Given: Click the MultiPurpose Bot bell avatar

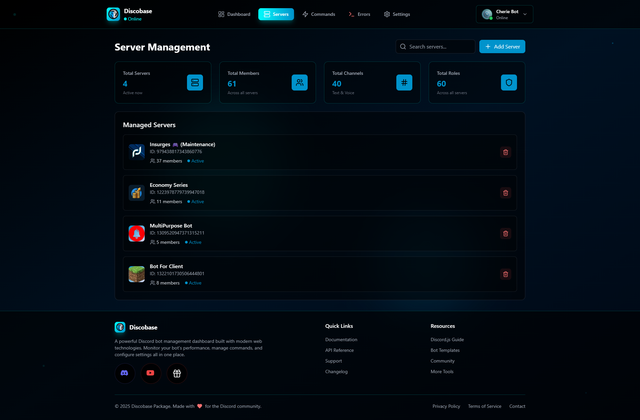Looking at the screenshot, I should [137, 233].
